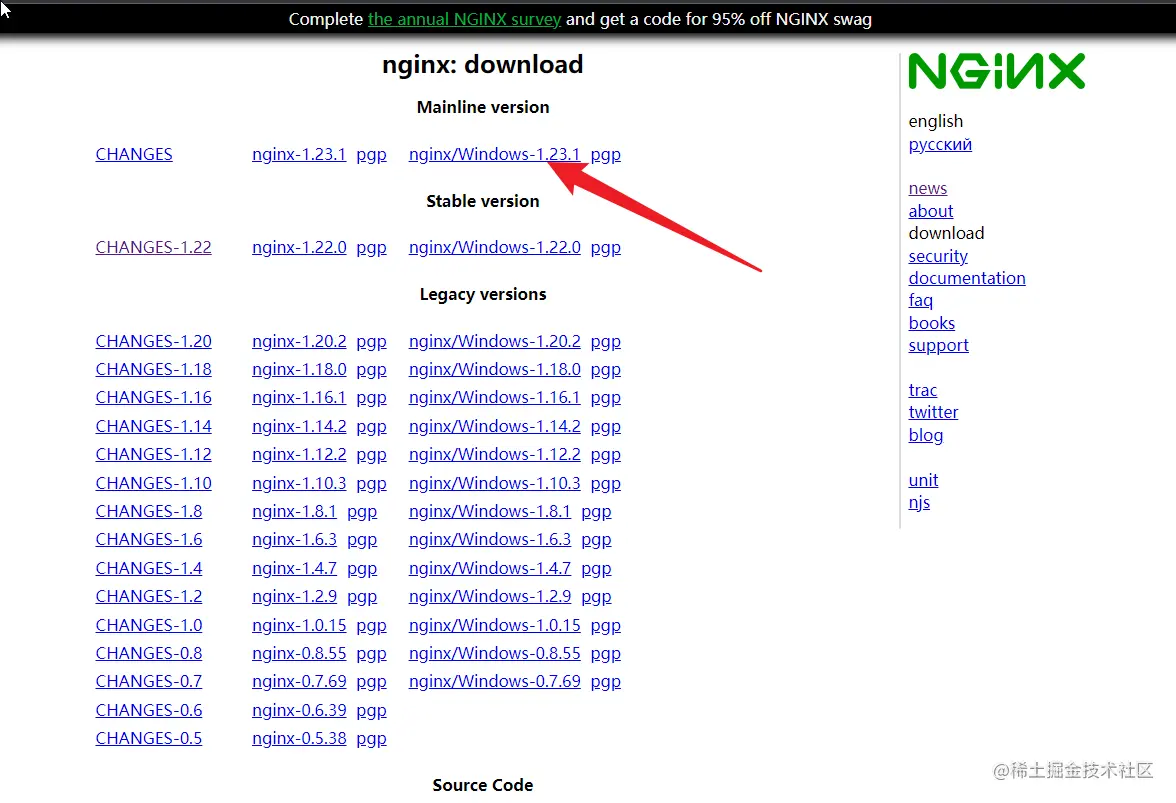Download nginx-1.12.2 source archive

pyautogui.click(x=299, y=454)
